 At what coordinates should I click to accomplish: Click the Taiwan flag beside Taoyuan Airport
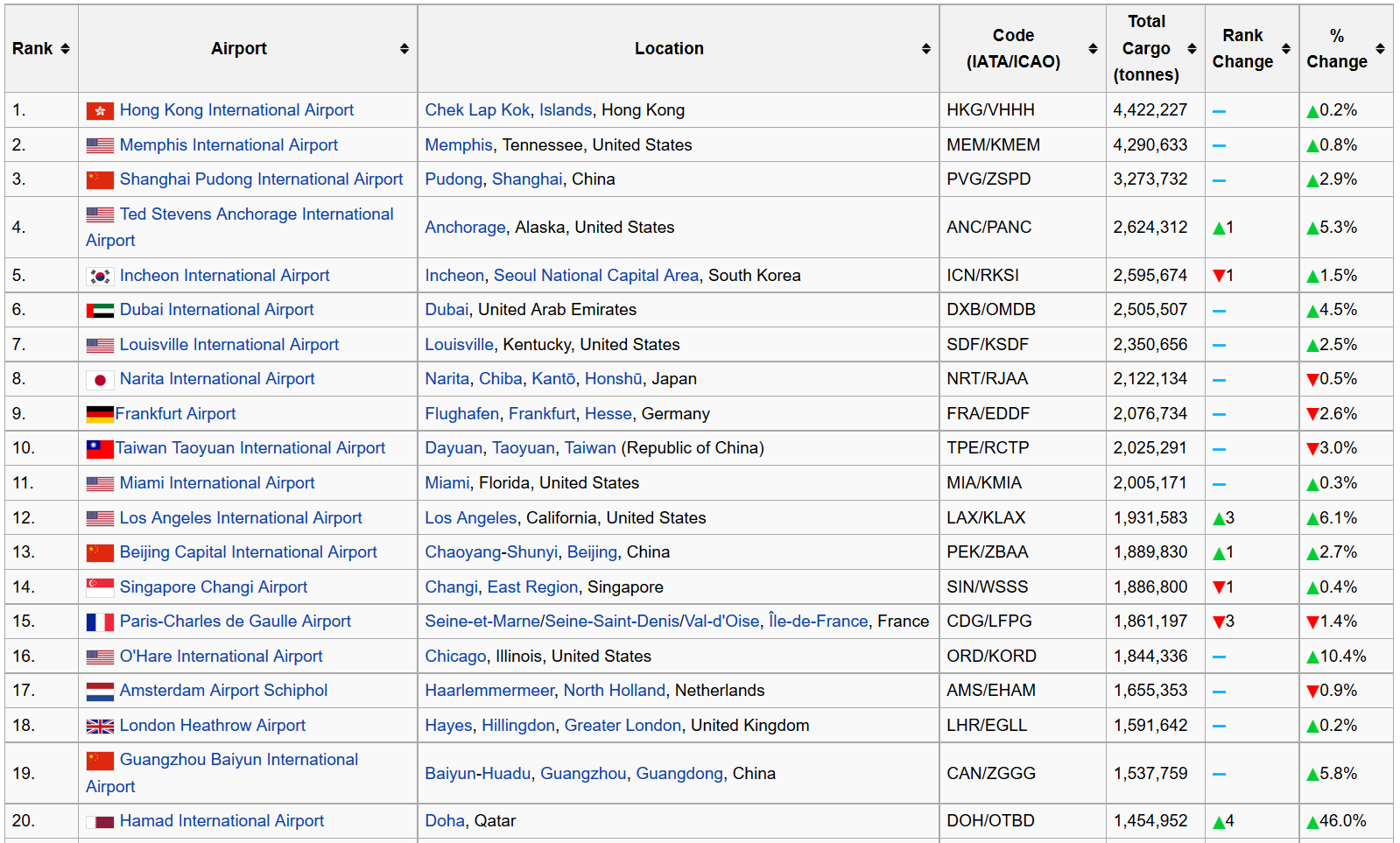tap(100, 449)
